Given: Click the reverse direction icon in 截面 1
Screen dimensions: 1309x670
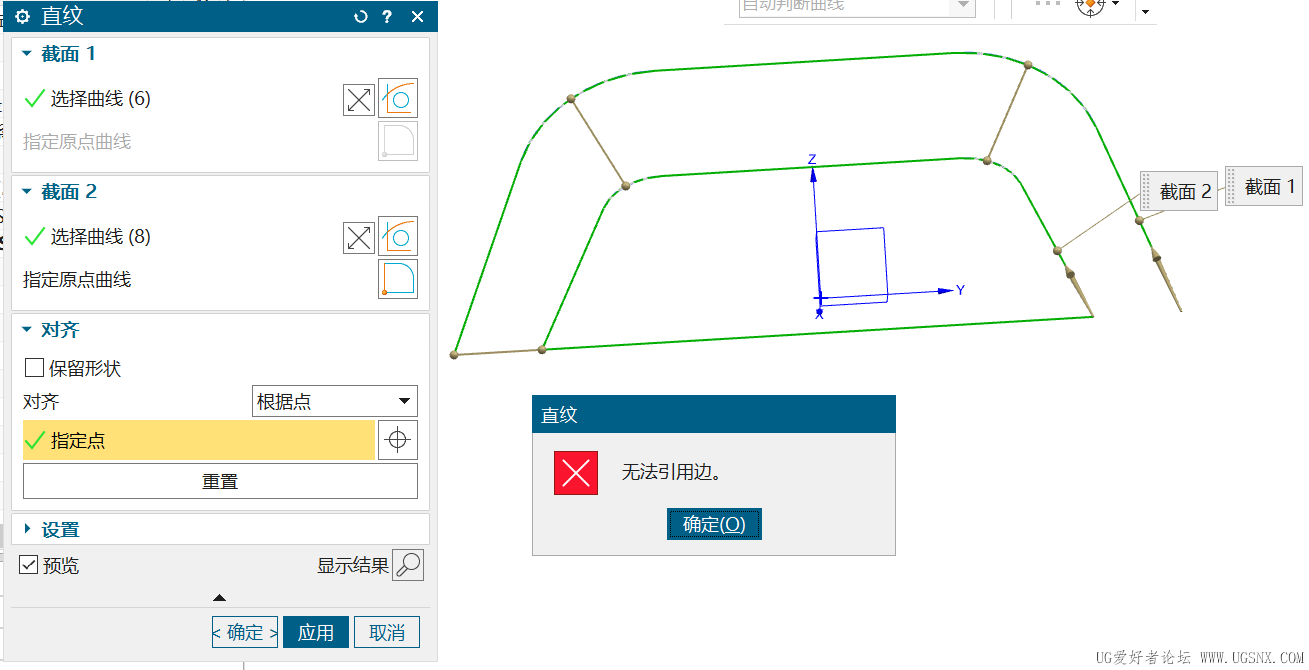Looking at the screenshot, I should [359, 99].
